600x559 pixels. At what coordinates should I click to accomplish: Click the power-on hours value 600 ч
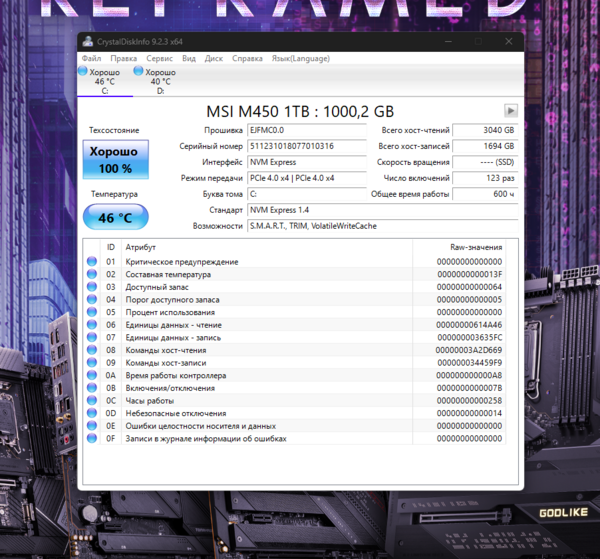(x=485, y=194)
